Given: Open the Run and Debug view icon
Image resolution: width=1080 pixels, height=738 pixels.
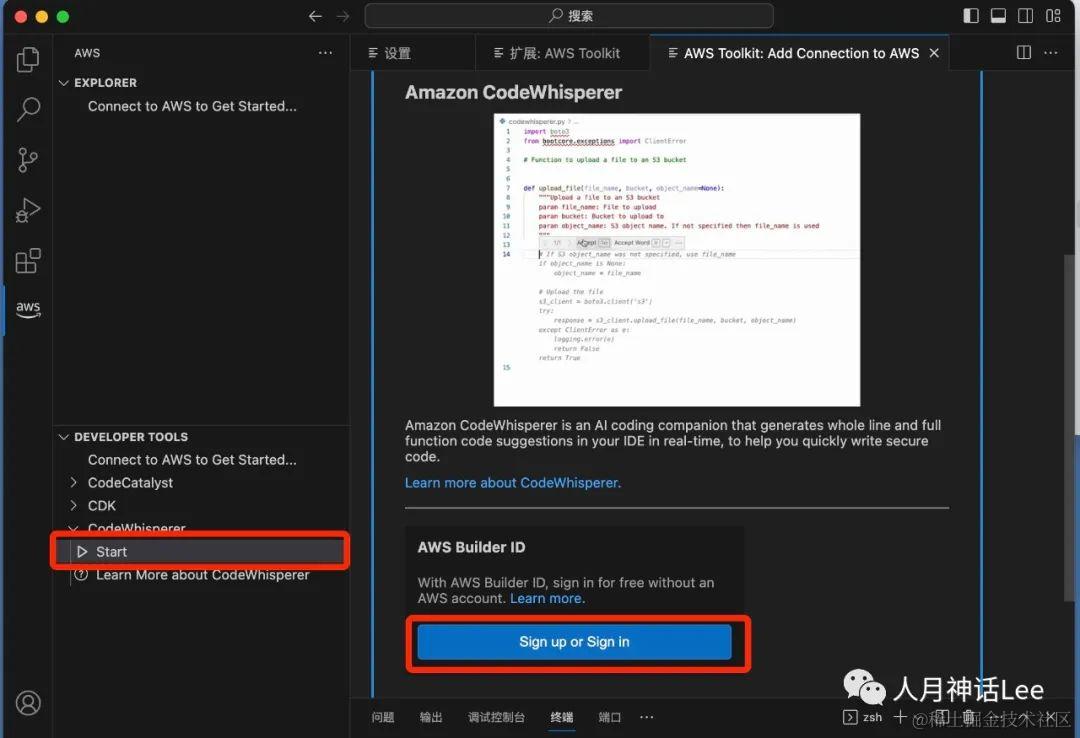Looking at the screenshot, I should 28,210.
